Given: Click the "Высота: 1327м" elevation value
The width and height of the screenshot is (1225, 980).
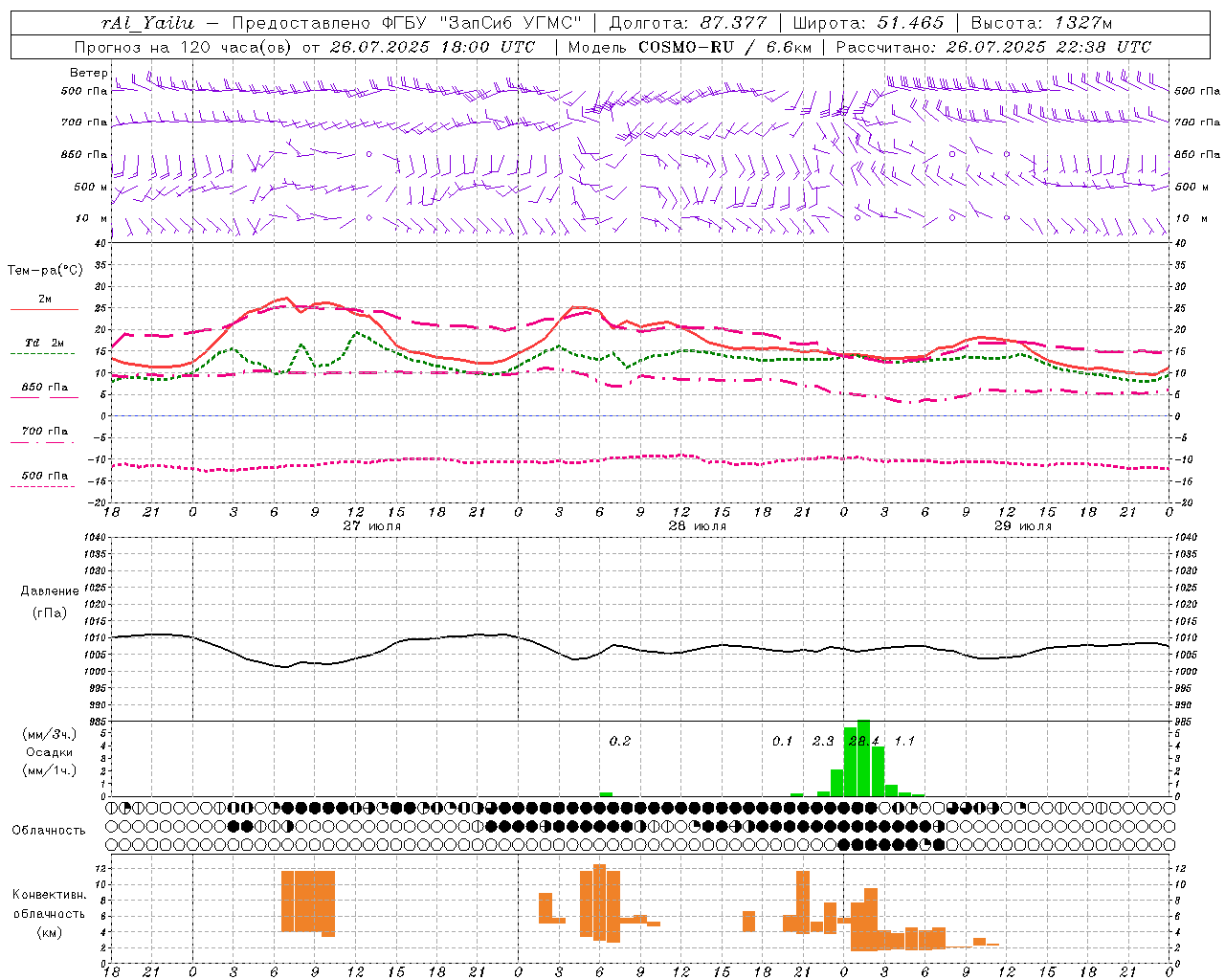Looking at the screenshot, I should [x=1041, y=23].
